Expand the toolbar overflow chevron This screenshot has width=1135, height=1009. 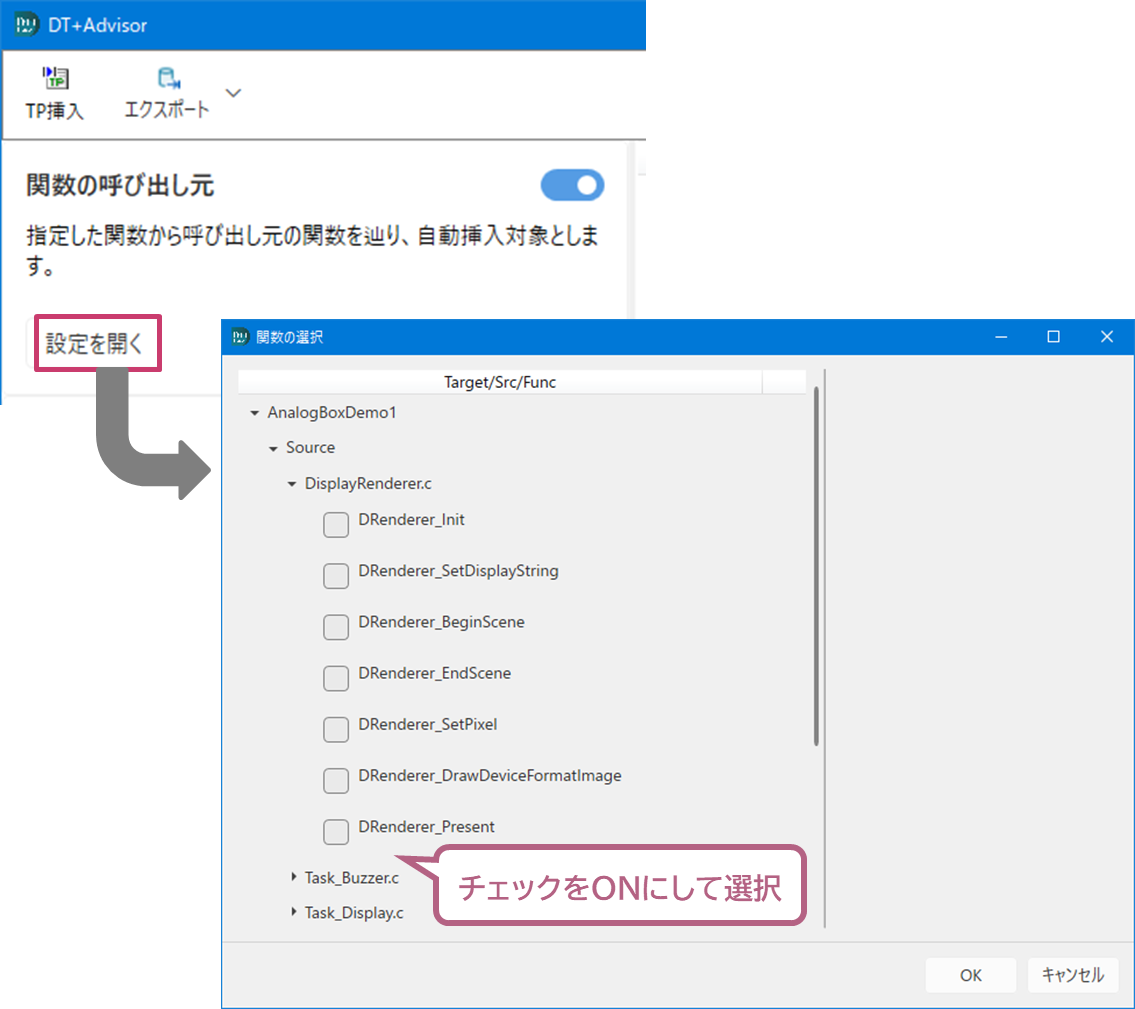point(233,93)
